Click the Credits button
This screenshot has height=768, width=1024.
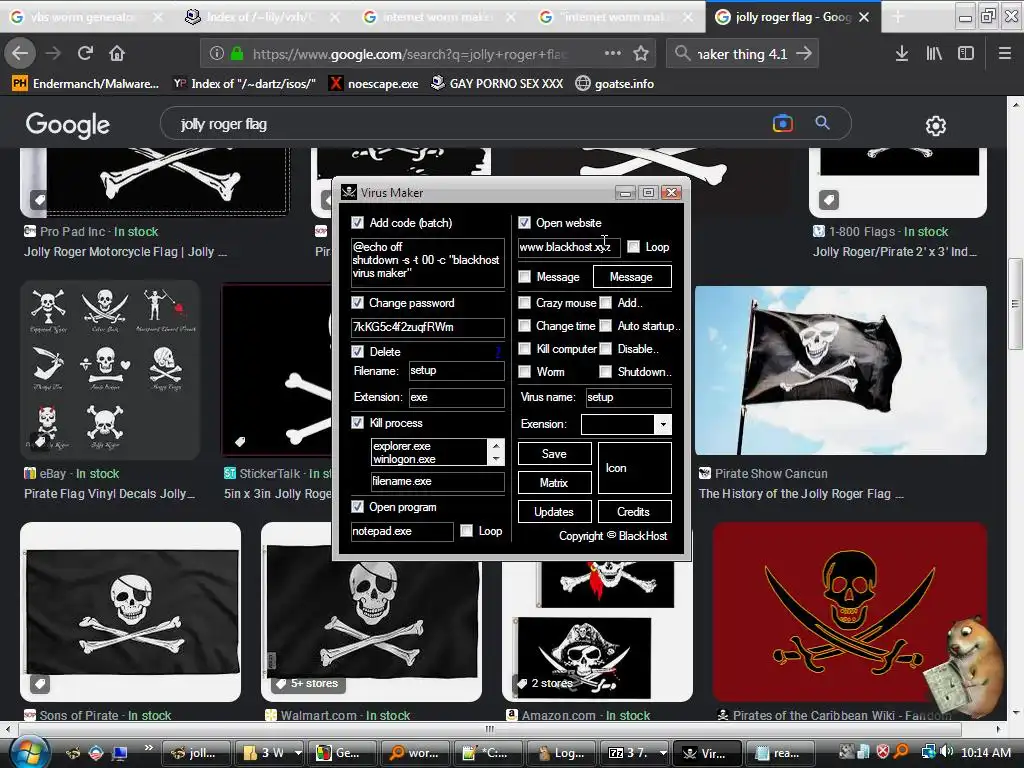tap(634, 511)
